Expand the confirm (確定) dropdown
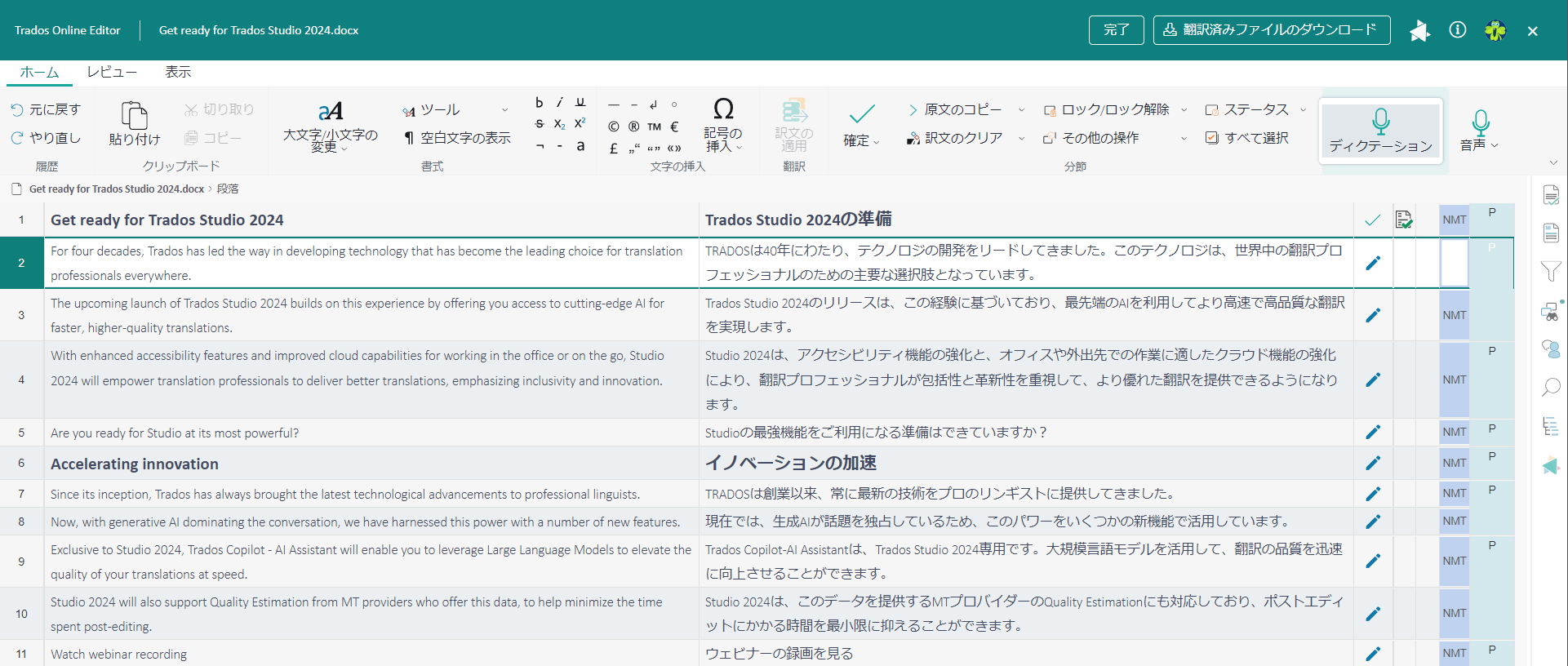This screenshot has height=666, width=1568. tap(876, 141)
